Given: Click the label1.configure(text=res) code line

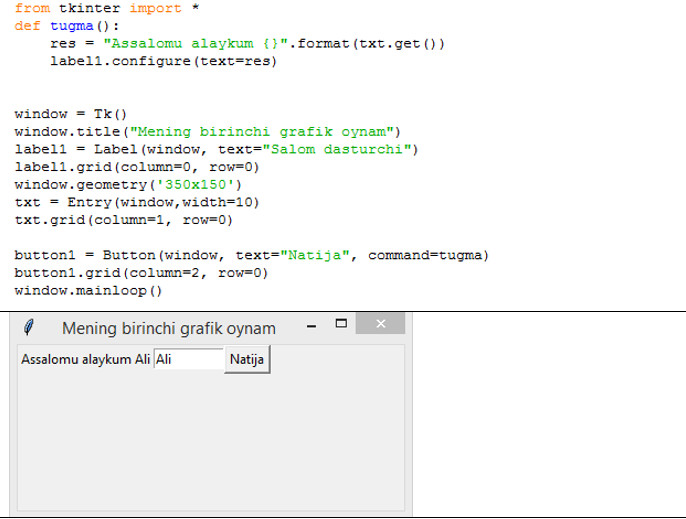Looking at the screenshot, I should (x=163, y=62).
